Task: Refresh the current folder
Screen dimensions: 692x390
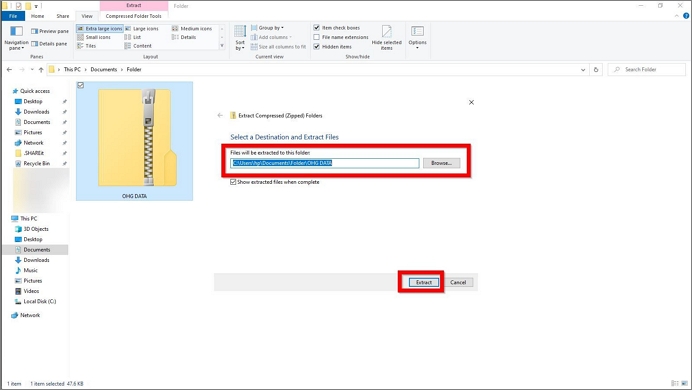Action: click(596, 70)
